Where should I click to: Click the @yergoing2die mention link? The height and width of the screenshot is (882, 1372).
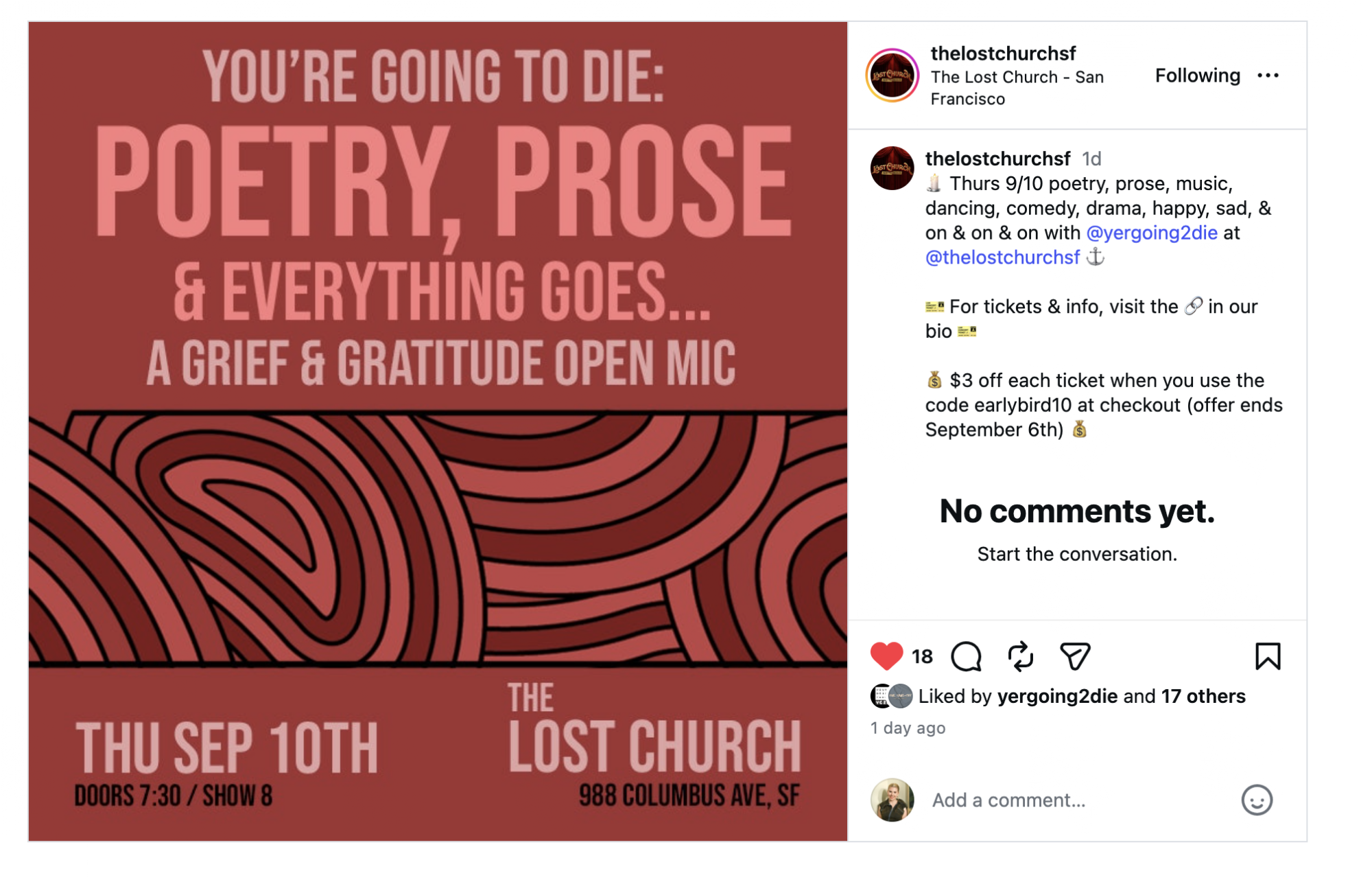(x=1152, y=233)
